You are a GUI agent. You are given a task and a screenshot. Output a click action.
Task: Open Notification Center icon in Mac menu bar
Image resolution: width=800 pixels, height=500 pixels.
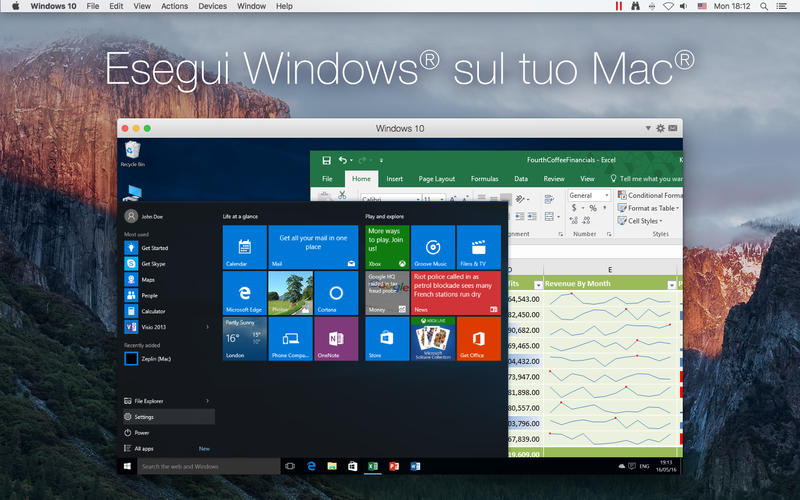(781, 6)
